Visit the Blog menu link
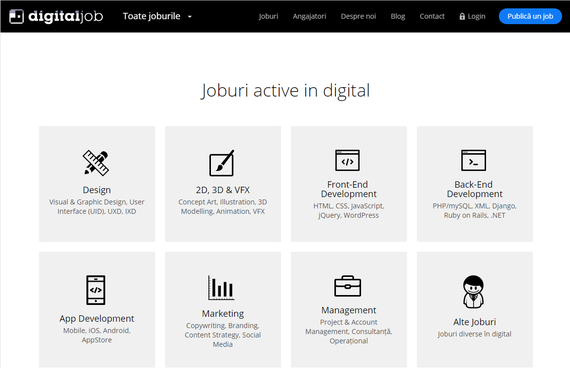Screen dimensions: 570x368 point(398,16)
